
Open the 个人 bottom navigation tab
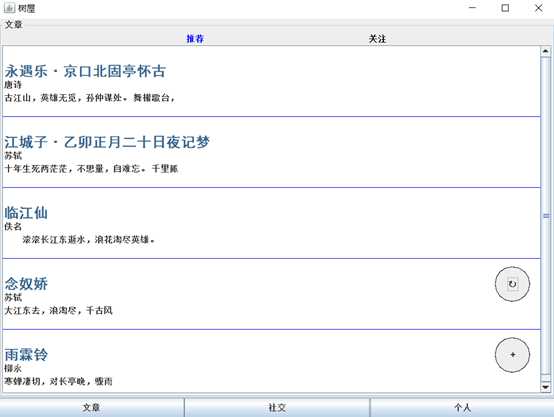point(462,407)
